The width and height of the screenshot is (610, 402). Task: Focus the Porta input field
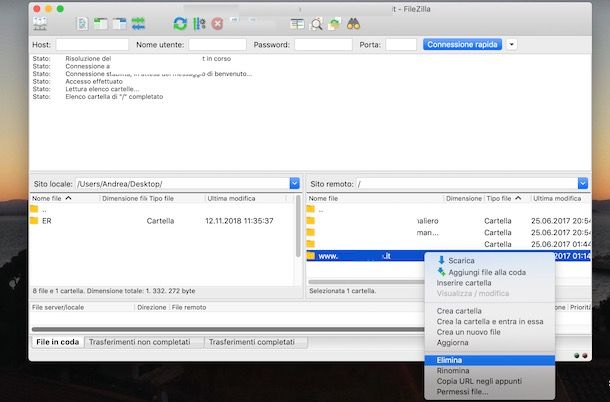click(401, 44)
